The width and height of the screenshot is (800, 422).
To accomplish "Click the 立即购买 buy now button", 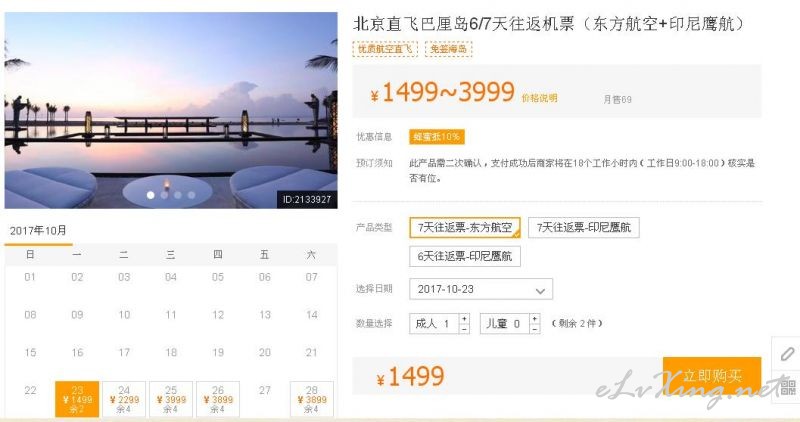I will (x=712, y=376).
